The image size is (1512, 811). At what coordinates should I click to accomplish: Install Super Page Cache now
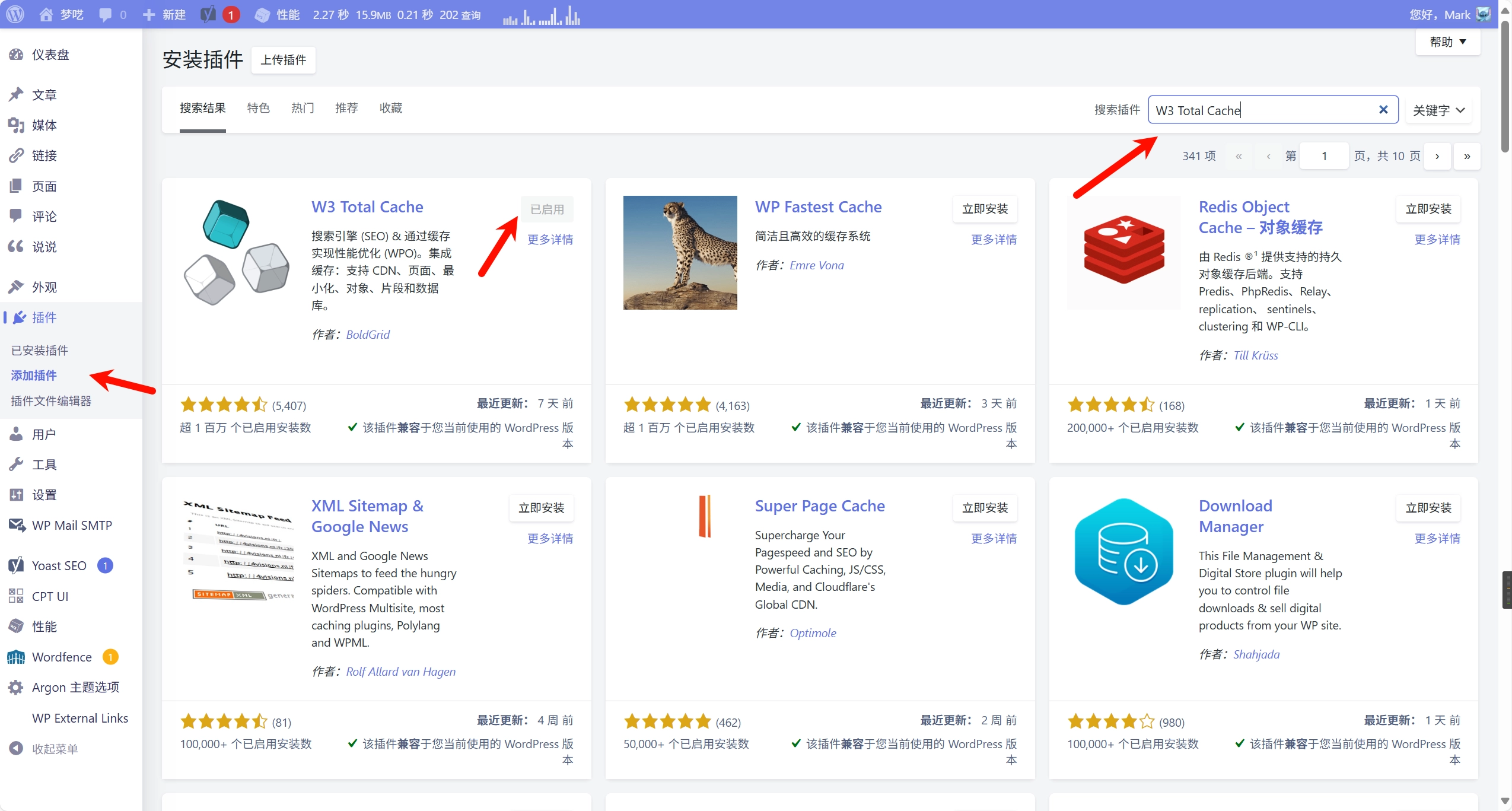[x=985, y=508]
